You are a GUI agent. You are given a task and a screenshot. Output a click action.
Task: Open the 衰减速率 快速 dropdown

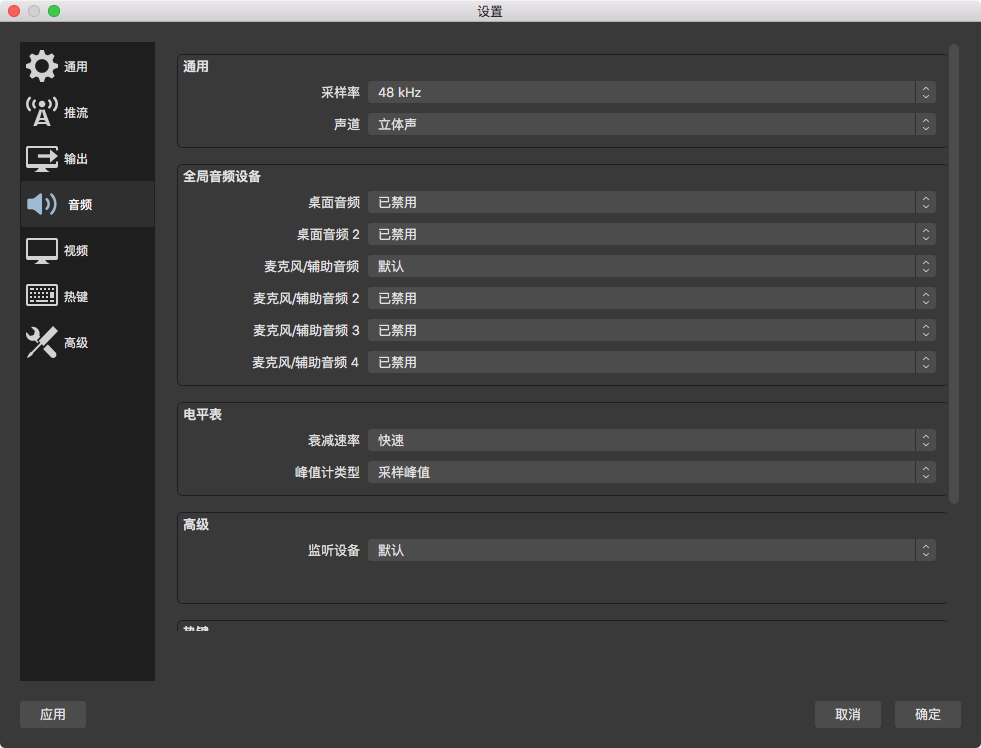coord(651,440)
